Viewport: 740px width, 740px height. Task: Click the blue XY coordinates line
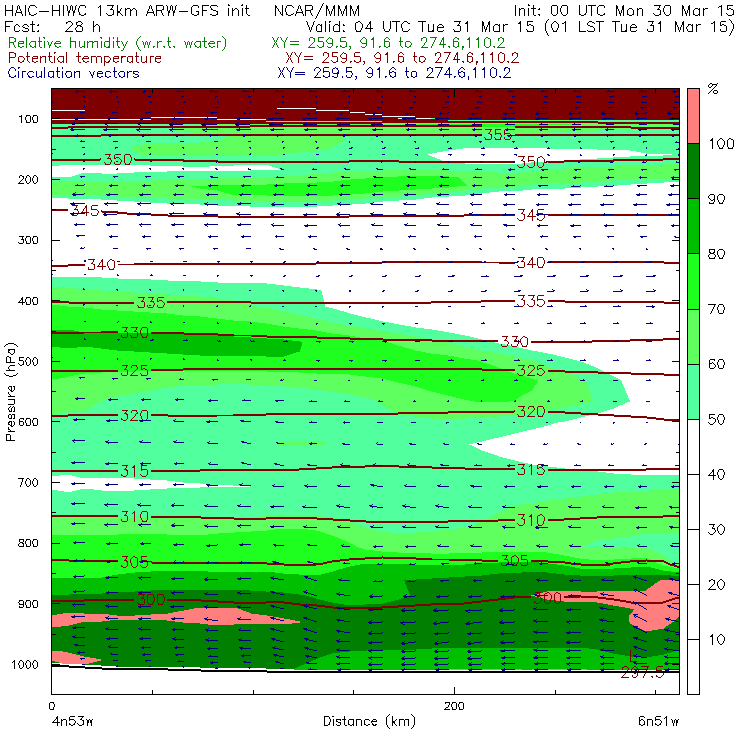394,73
